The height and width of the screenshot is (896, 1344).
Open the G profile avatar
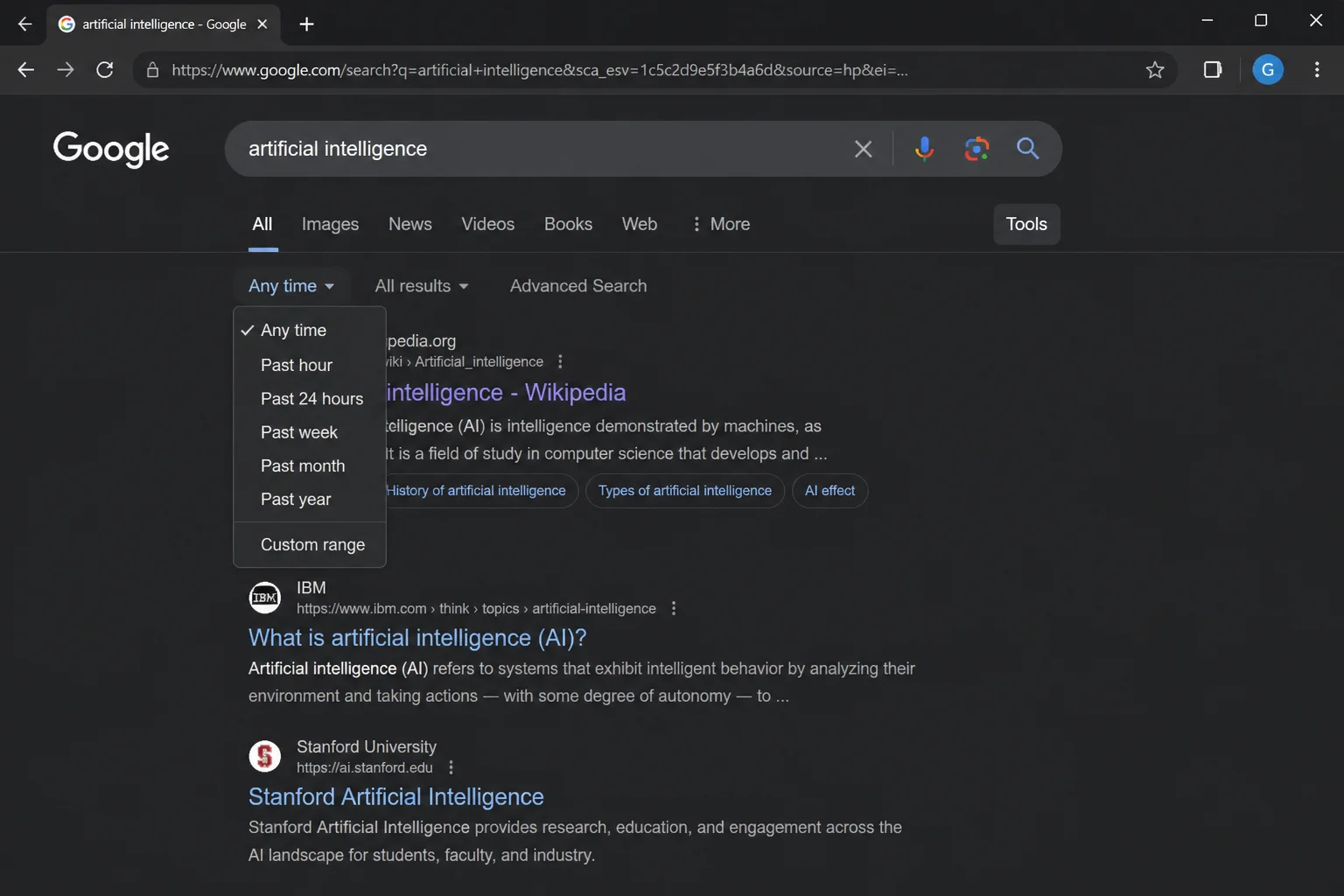[1268, 70]
